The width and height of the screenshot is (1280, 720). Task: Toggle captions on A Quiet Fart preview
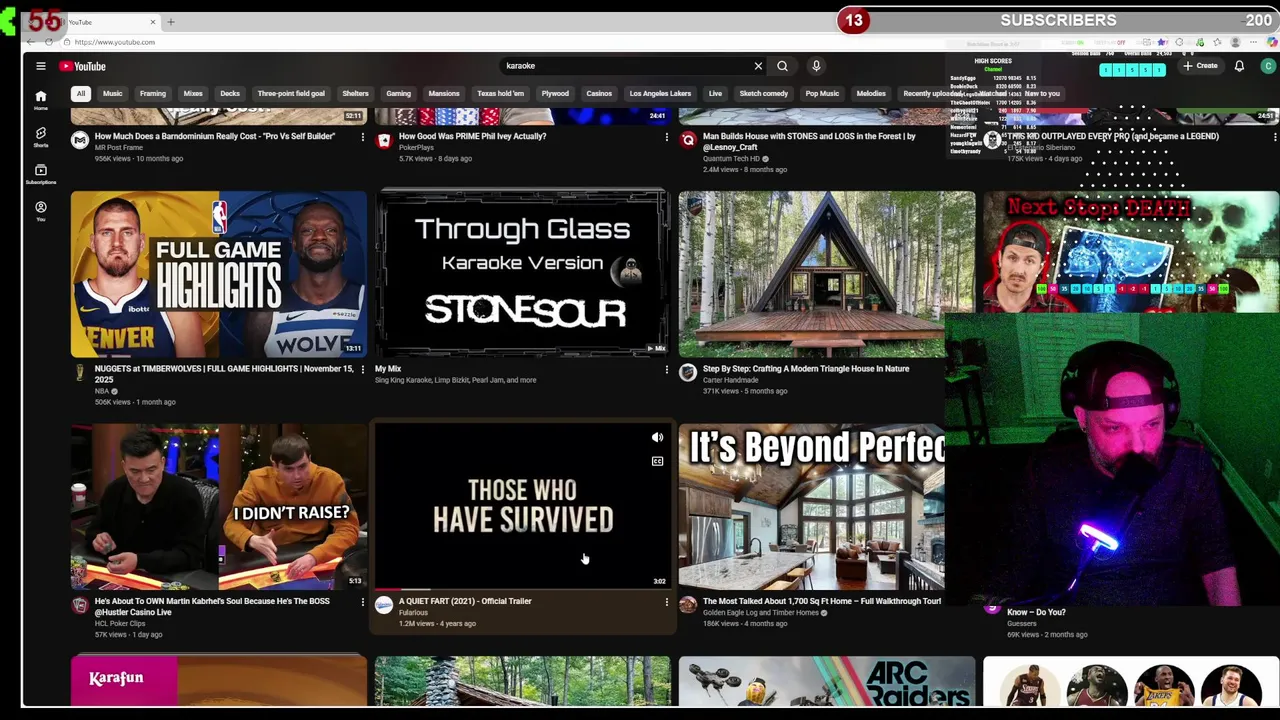point(657,461)
